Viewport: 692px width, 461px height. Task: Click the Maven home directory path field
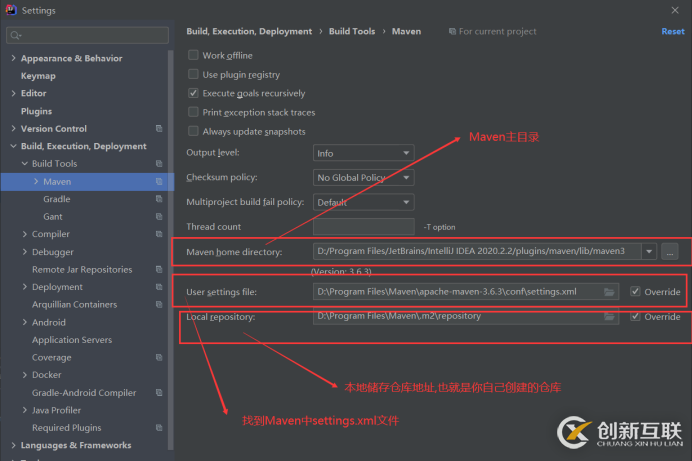[477, 251]
